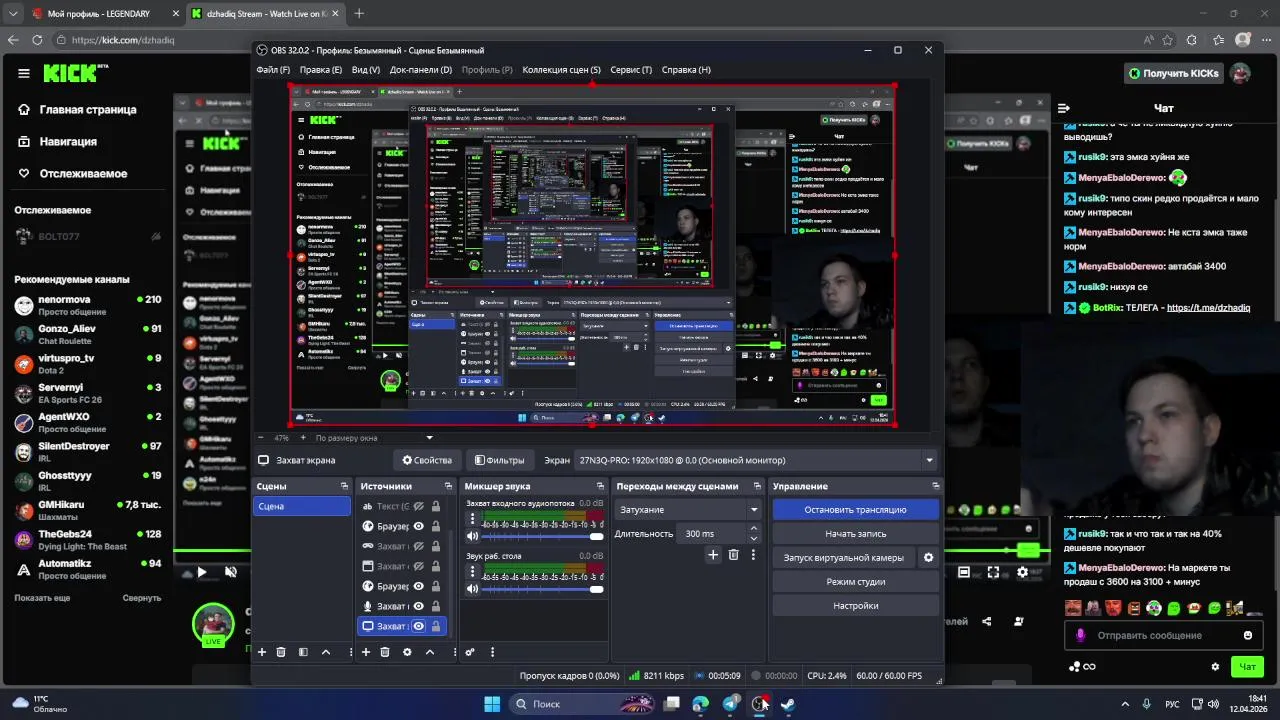This screenshot has height=720, width=1280.
Task: Show the window-icon Захват source
Action: click(419, 566)
